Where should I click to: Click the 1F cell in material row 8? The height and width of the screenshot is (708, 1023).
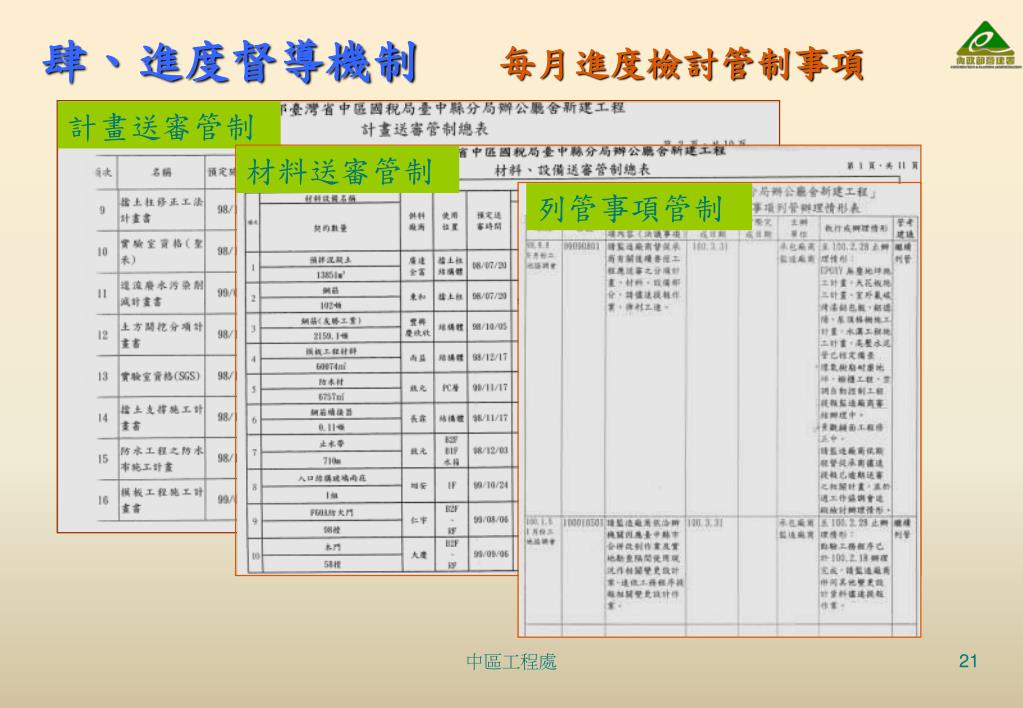tap(451, 485)
